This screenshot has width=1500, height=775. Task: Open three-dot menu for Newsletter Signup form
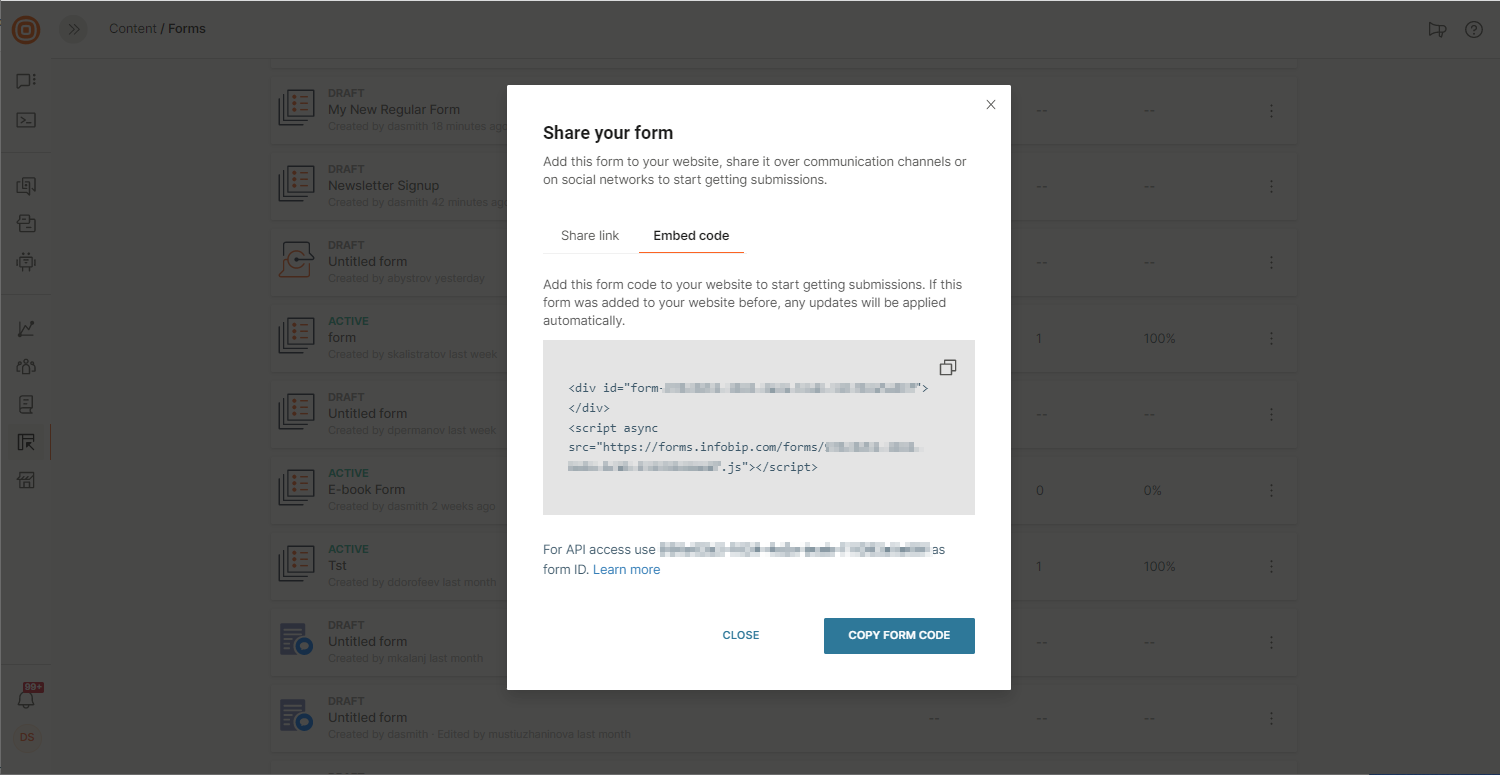click(x=1271, y=186)
